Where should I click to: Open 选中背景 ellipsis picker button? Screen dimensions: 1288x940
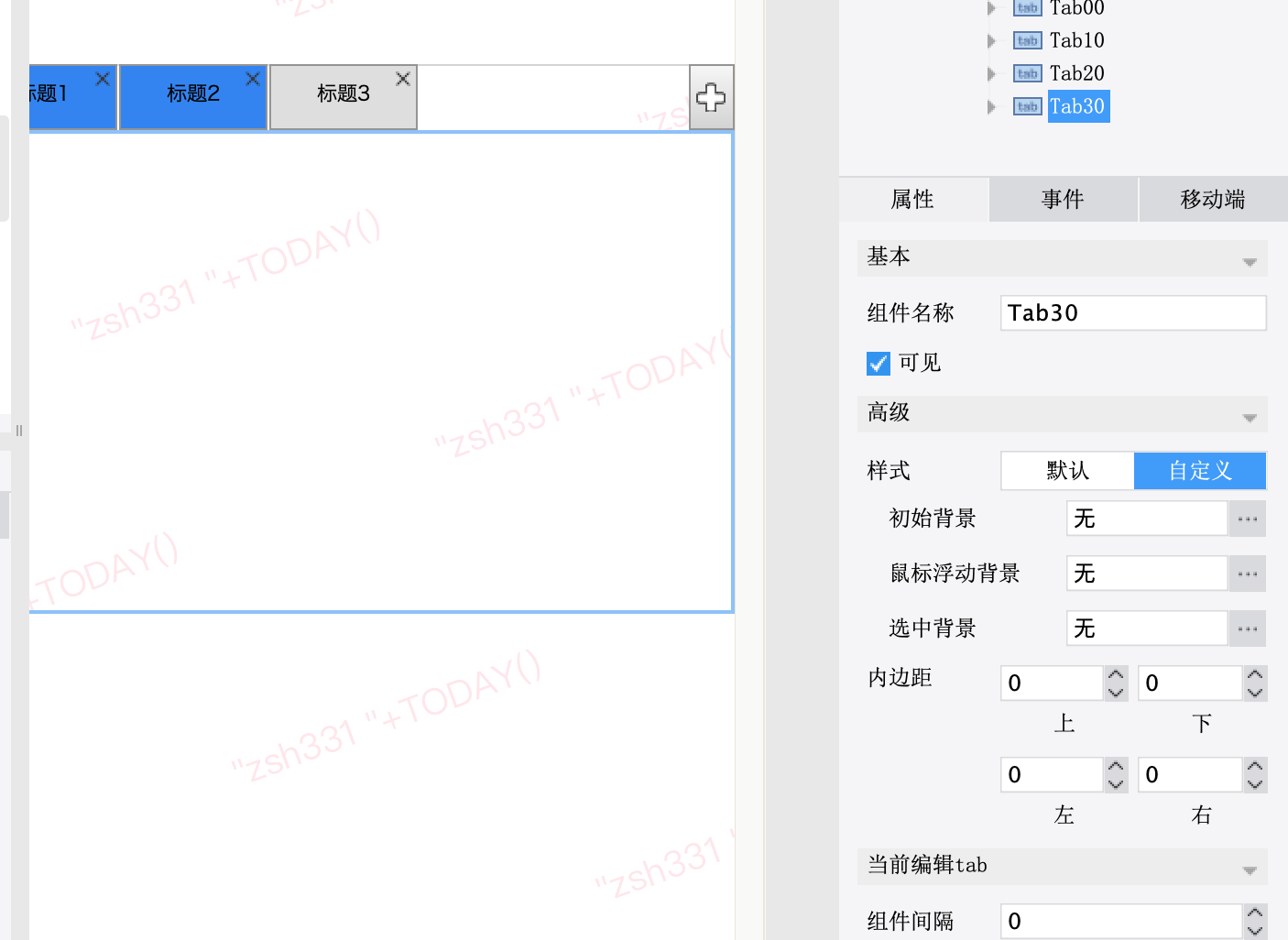click(1247, 628)
